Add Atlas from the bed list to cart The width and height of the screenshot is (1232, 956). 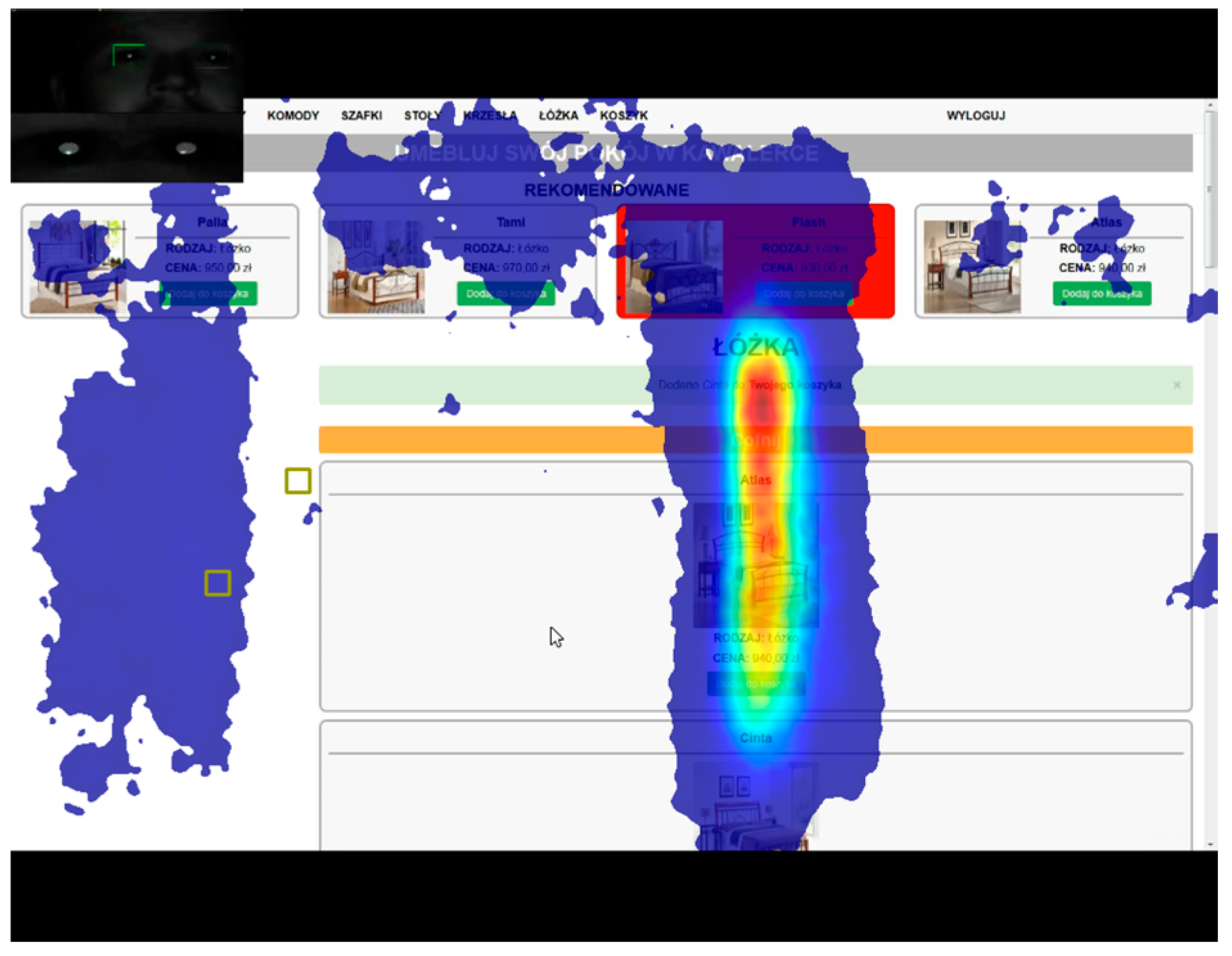click(x=755, y=684)
